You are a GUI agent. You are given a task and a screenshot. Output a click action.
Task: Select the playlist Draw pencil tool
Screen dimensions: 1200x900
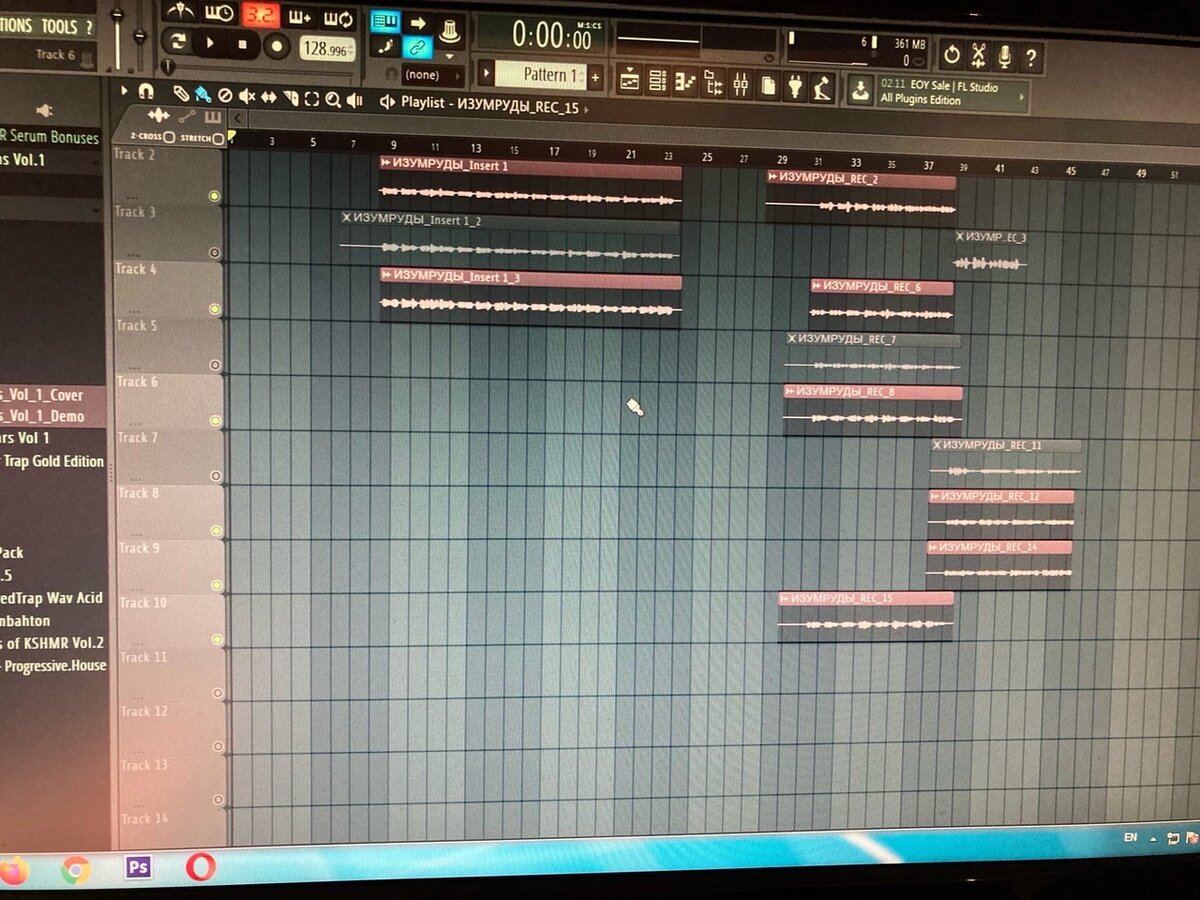click(x=181, y=94)
